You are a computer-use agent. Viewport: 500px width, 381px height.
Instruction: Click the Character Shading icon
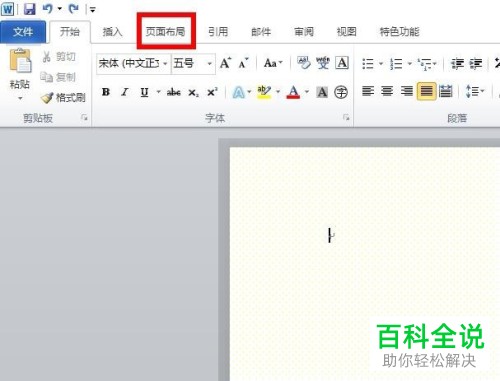322,92
